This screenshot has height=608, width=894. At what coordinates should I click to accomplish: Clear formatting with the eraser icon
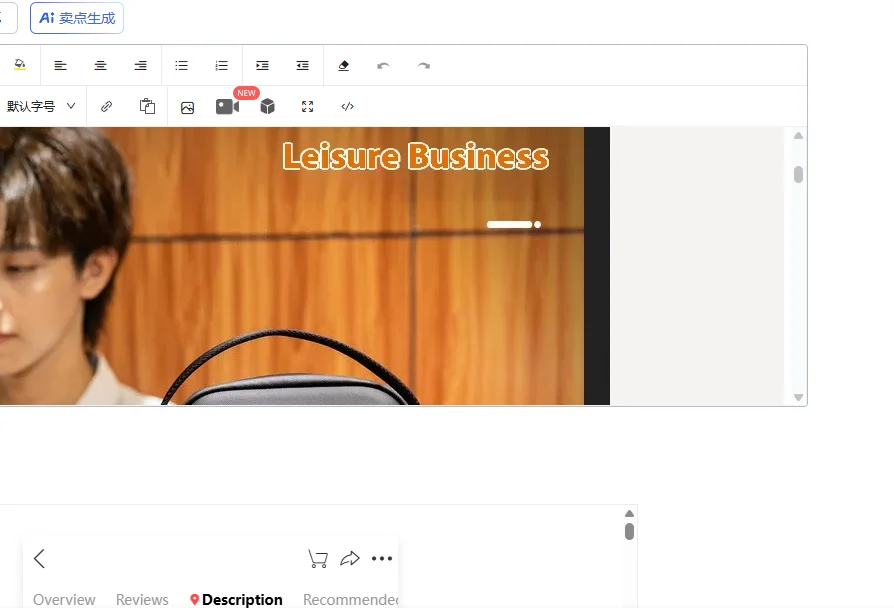(x=343, y=65)
